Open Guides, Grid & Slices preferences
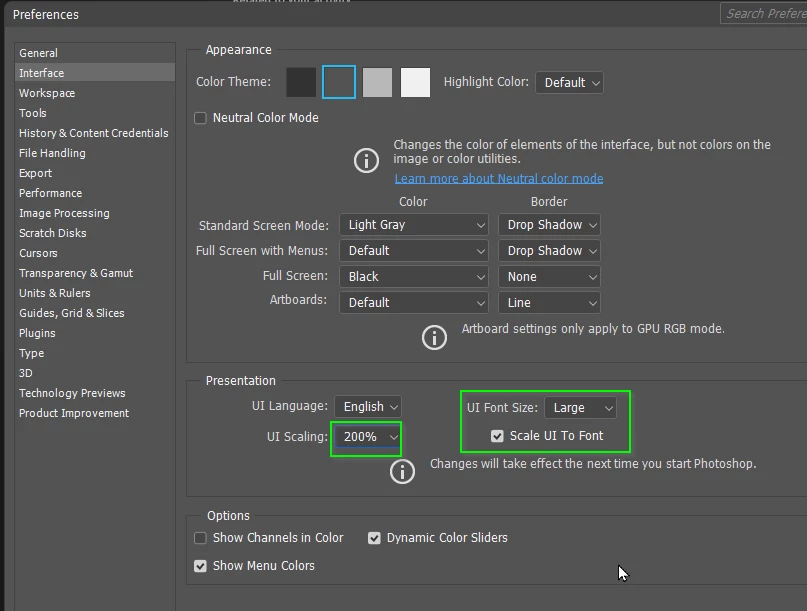The width and height of the screenshot is (807, 611). click(x=95, y=313)
